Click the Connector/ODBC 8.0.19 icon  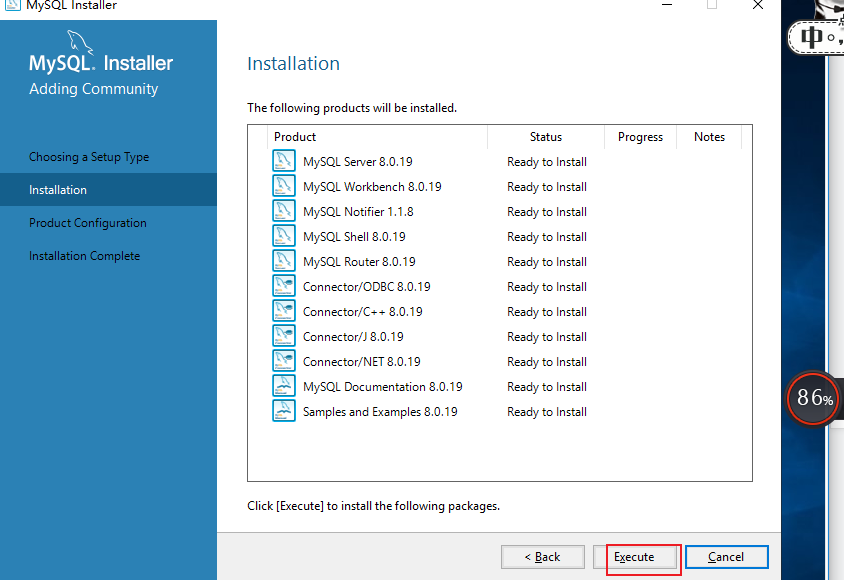(x=285, y=286)
